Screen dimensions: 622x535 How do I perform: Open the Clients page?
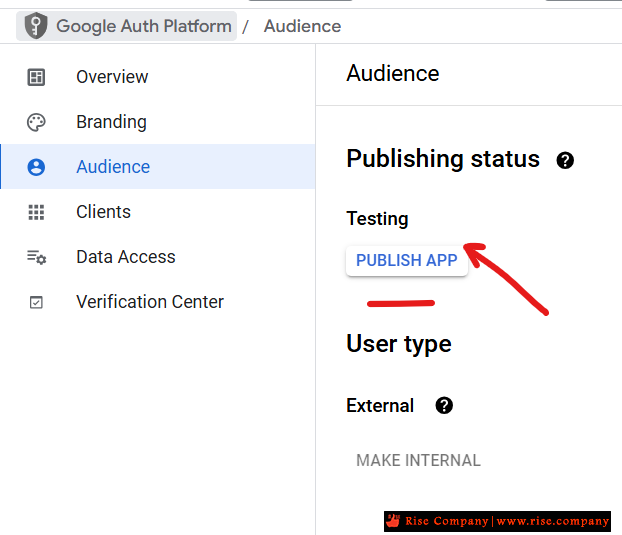click(158, 212)
